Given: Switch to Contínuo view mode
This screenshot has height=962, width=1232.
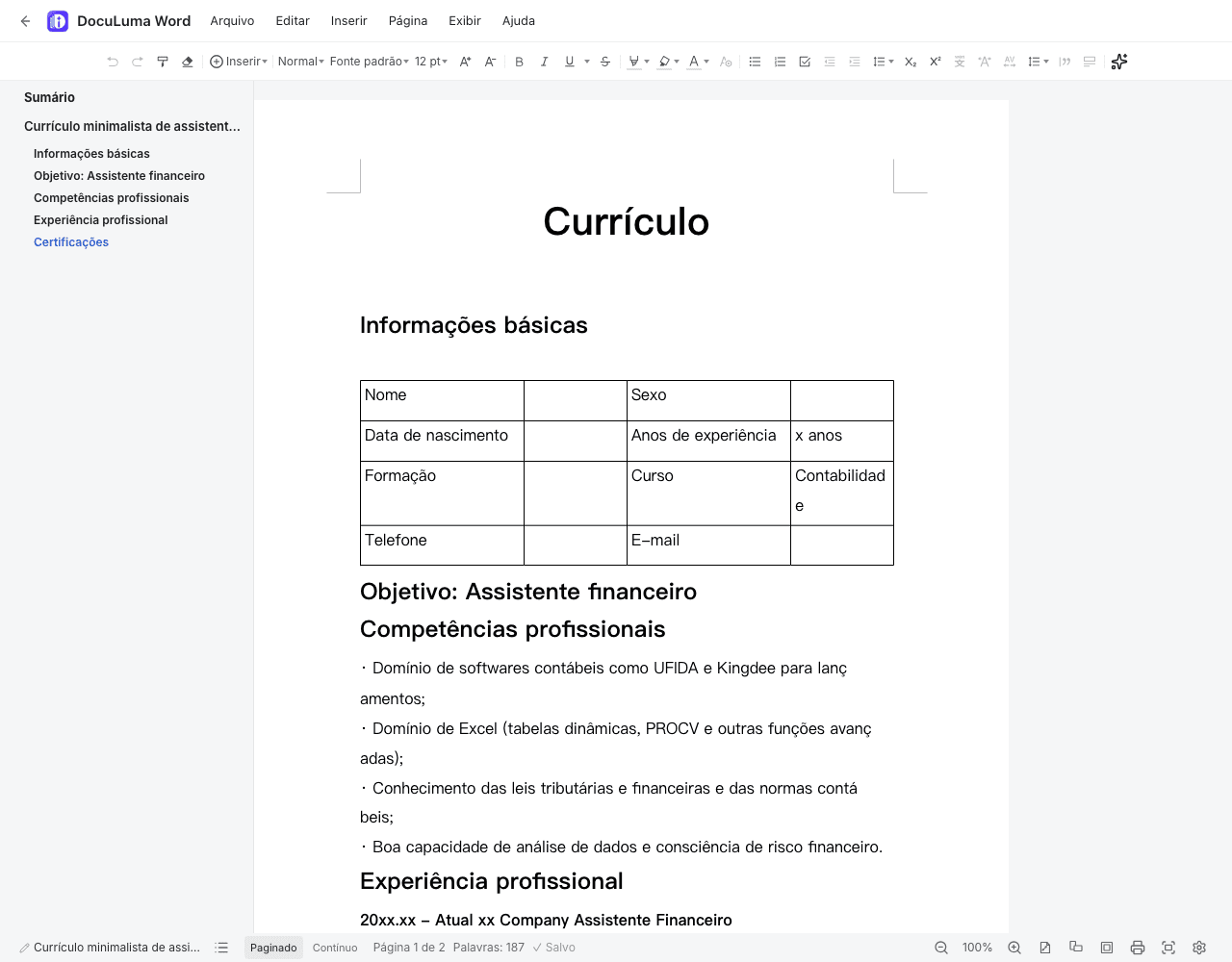Looking at the screenshot, I should click(x=335, y=948).
